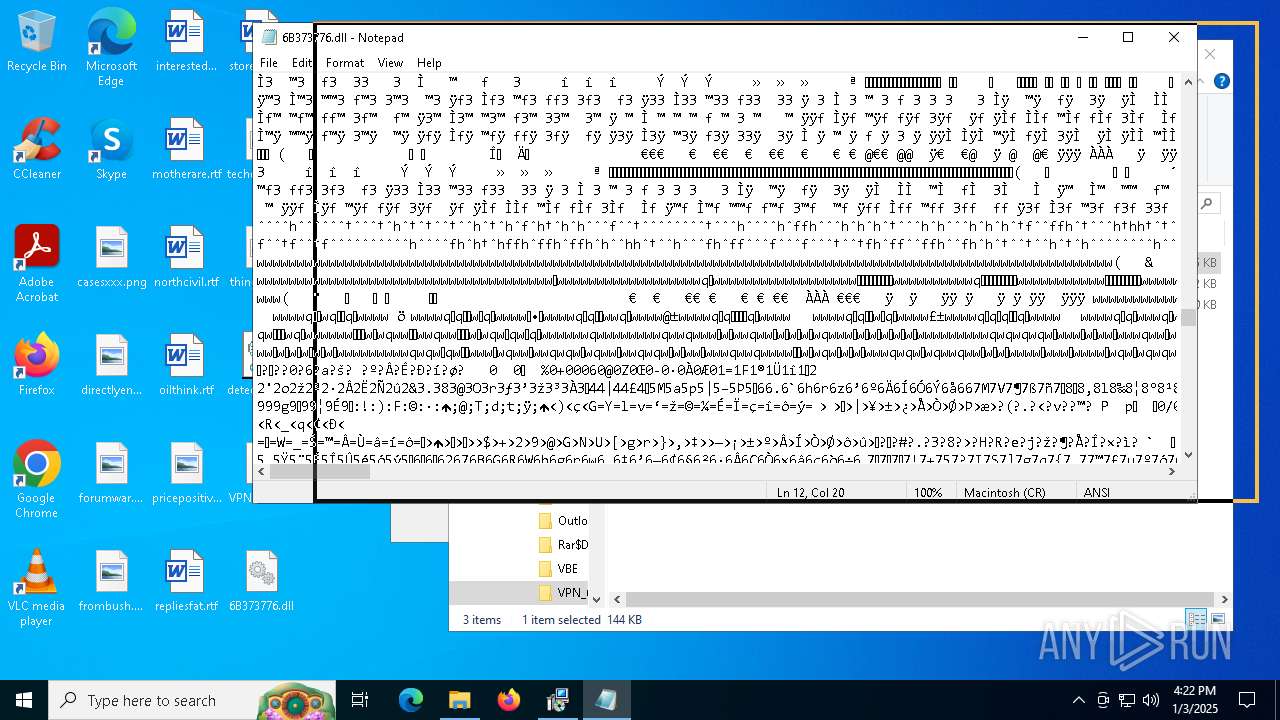Click '100%' zoom in Notepad status bar
This screenshot has width=1280, height=720.
928,492
